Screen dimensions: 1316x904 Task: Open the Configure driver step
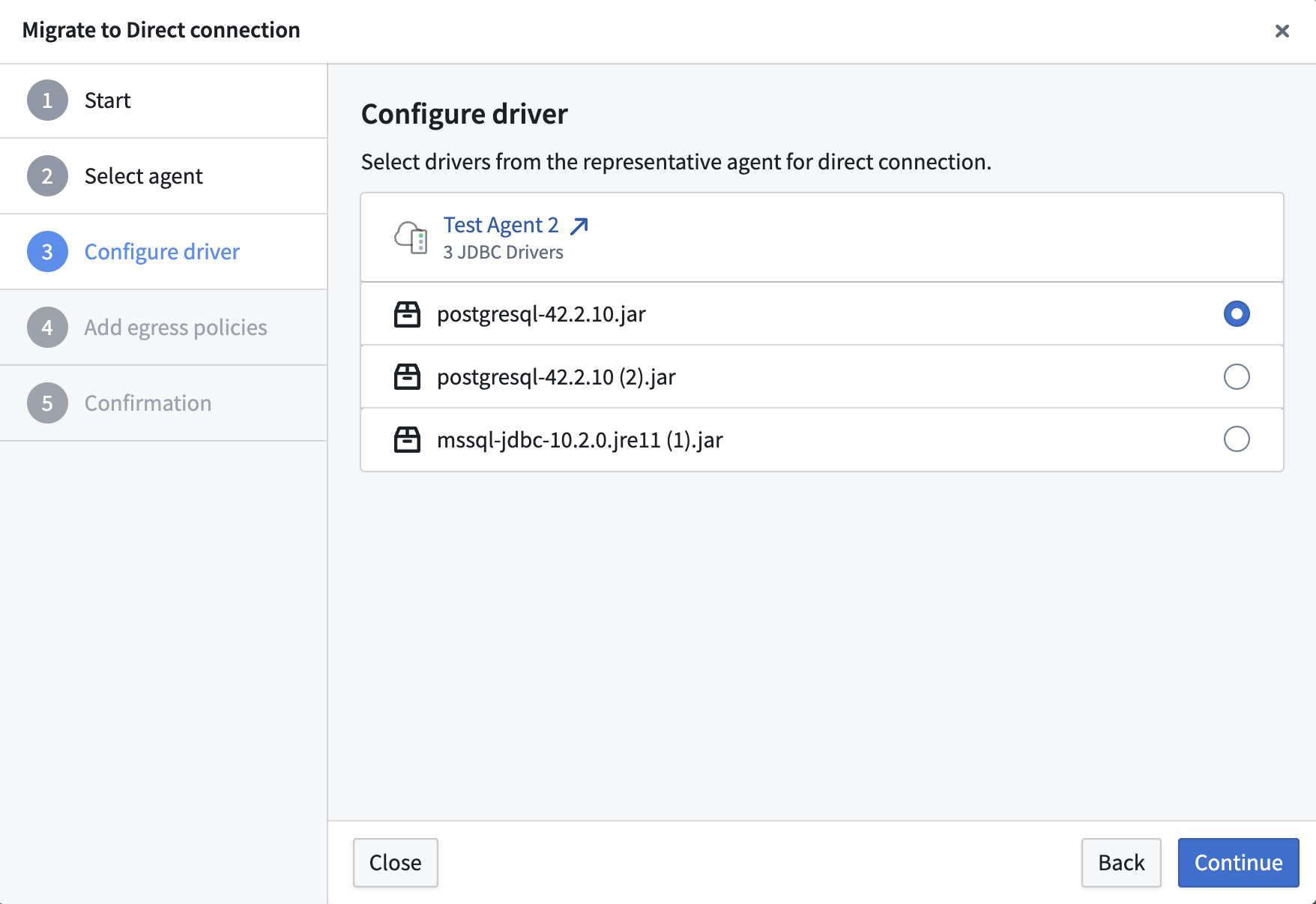(x=162, y=252)
